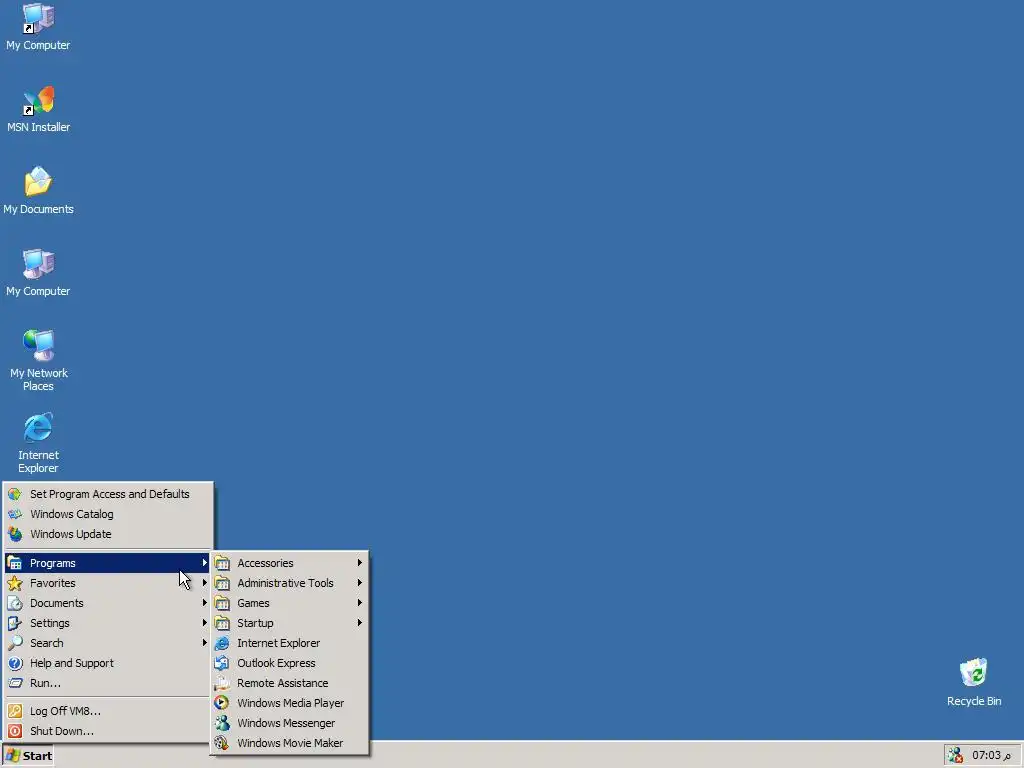Select the My Network Places desktop icon

[x=39, y=360]
